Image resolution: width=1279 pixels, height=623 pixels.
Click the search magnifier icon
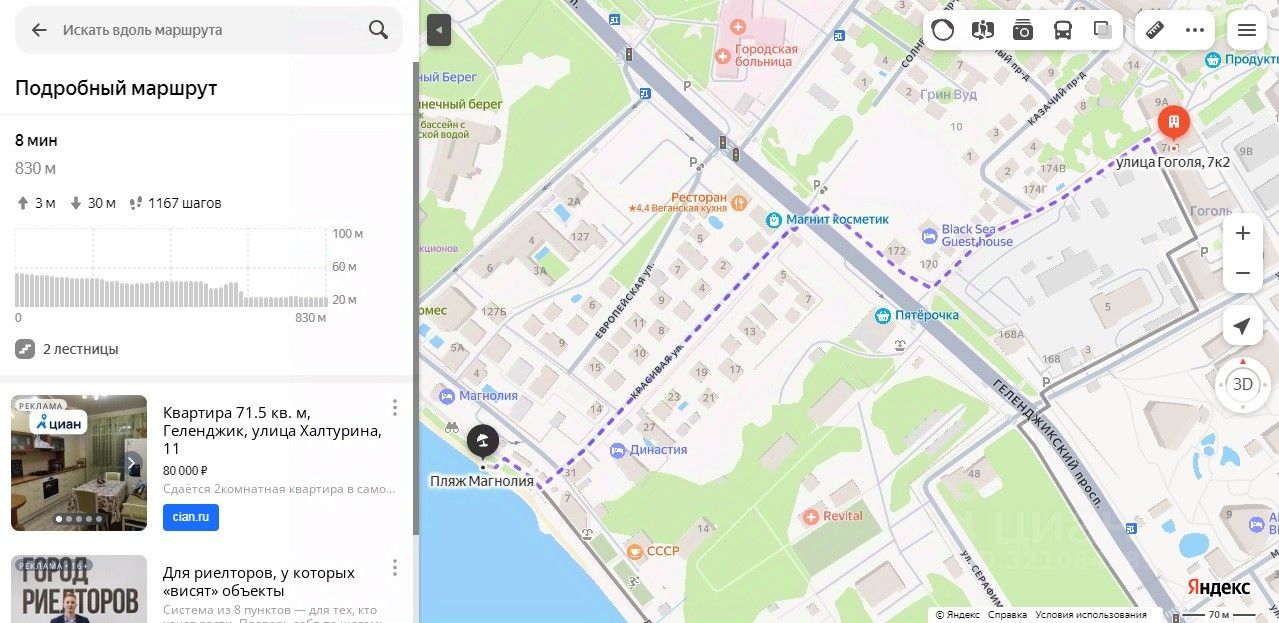(378, 30)
